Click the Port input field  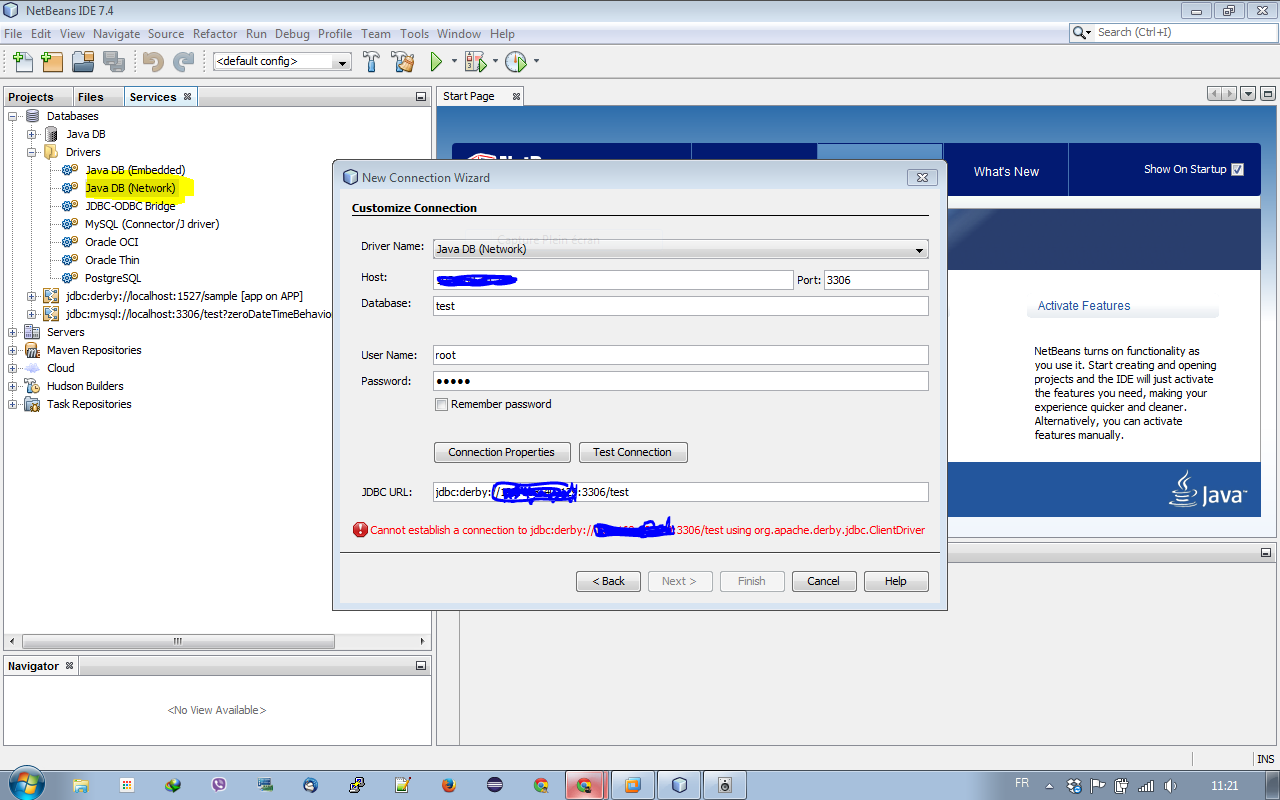876,280
